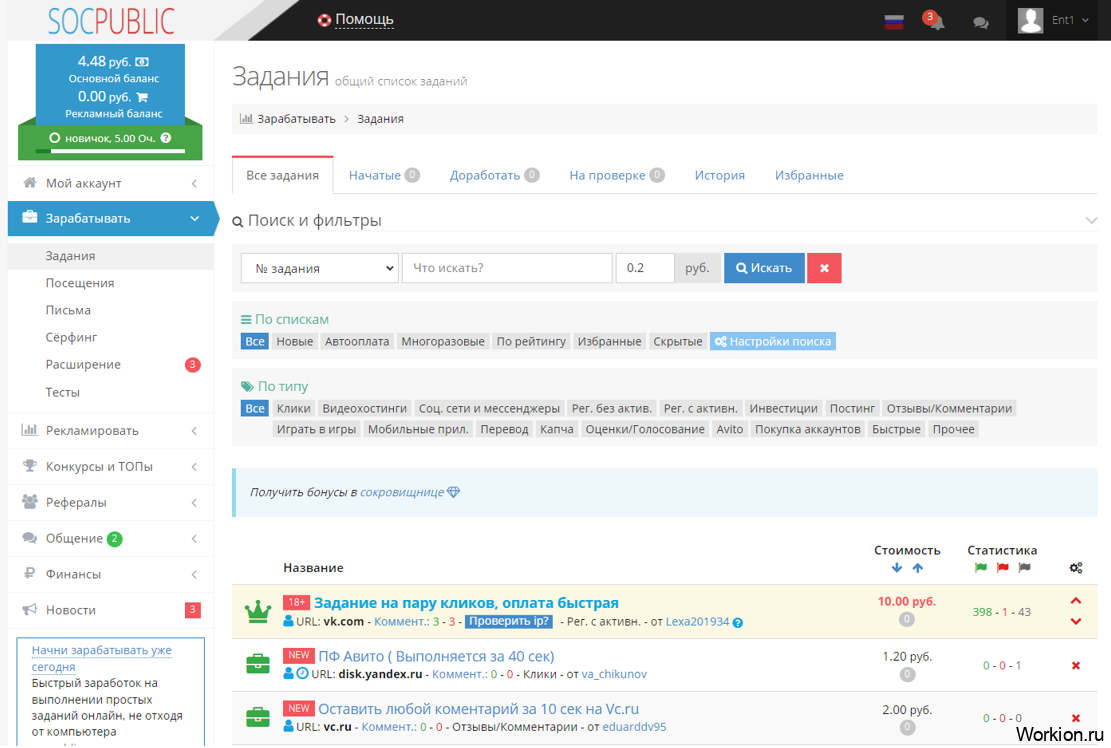Switch to the На проверке tab
Viewport: 1111px width, 748px height.
pyautogui.click(x=616, y=175)
